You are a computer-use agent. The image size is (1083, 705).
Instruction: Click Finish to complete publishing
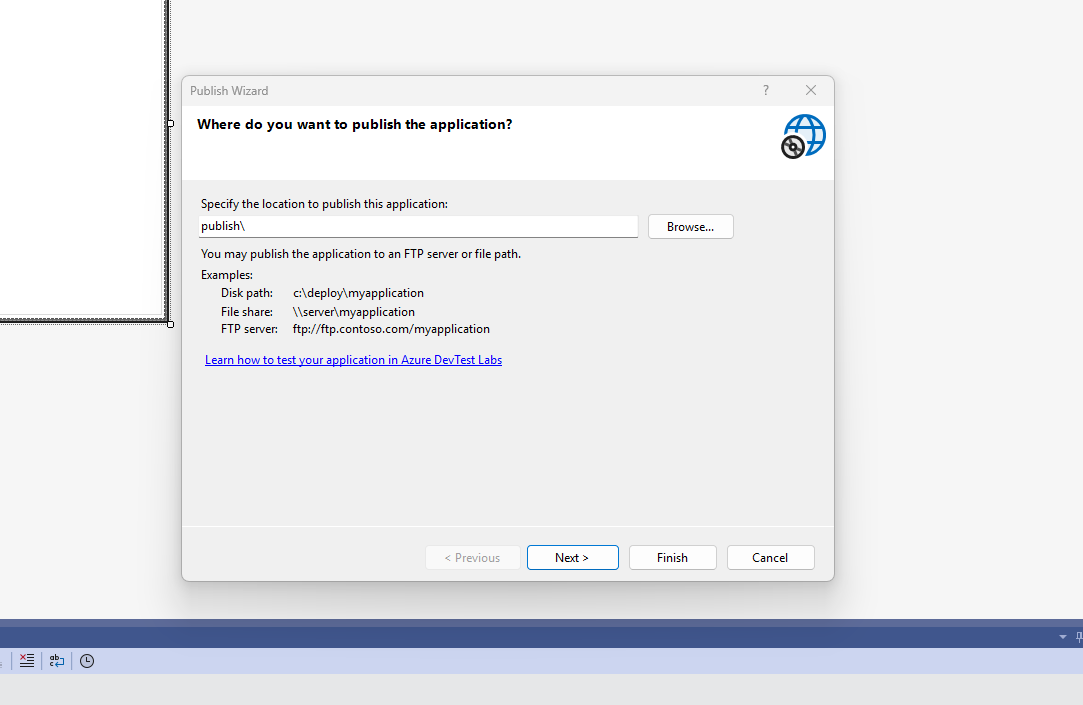[x=672, y=557]
